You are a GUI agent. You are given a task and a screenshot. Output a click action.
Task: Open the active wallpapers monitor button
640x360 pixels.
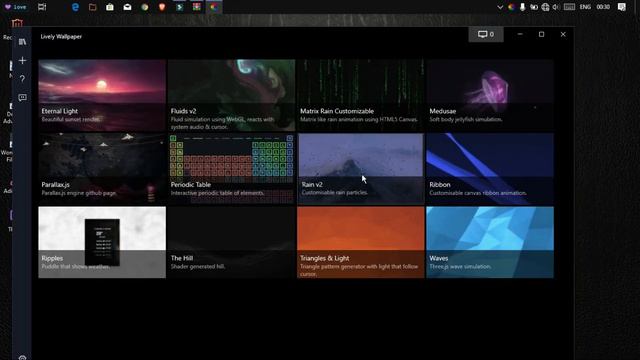[486, 34]
